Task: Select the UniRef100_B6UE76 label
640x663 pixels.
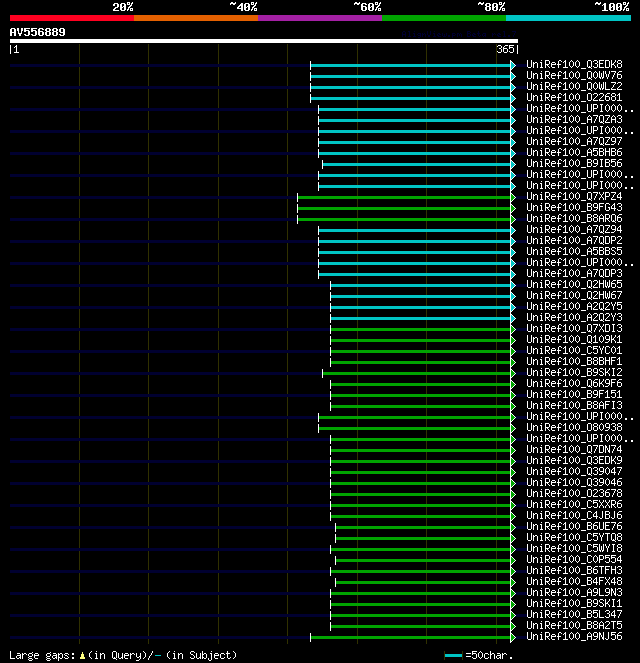Action: point(574,526)
